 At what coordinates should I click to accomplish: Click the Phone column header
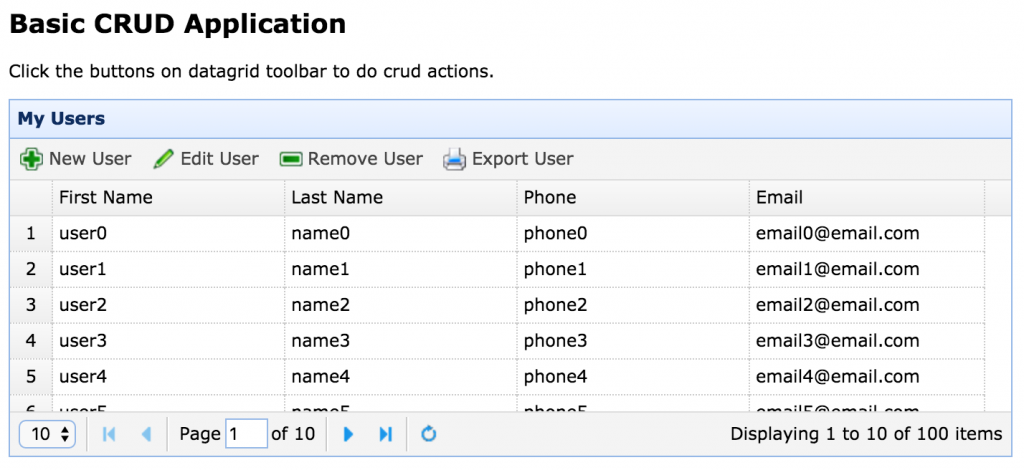tap(550, 197)
